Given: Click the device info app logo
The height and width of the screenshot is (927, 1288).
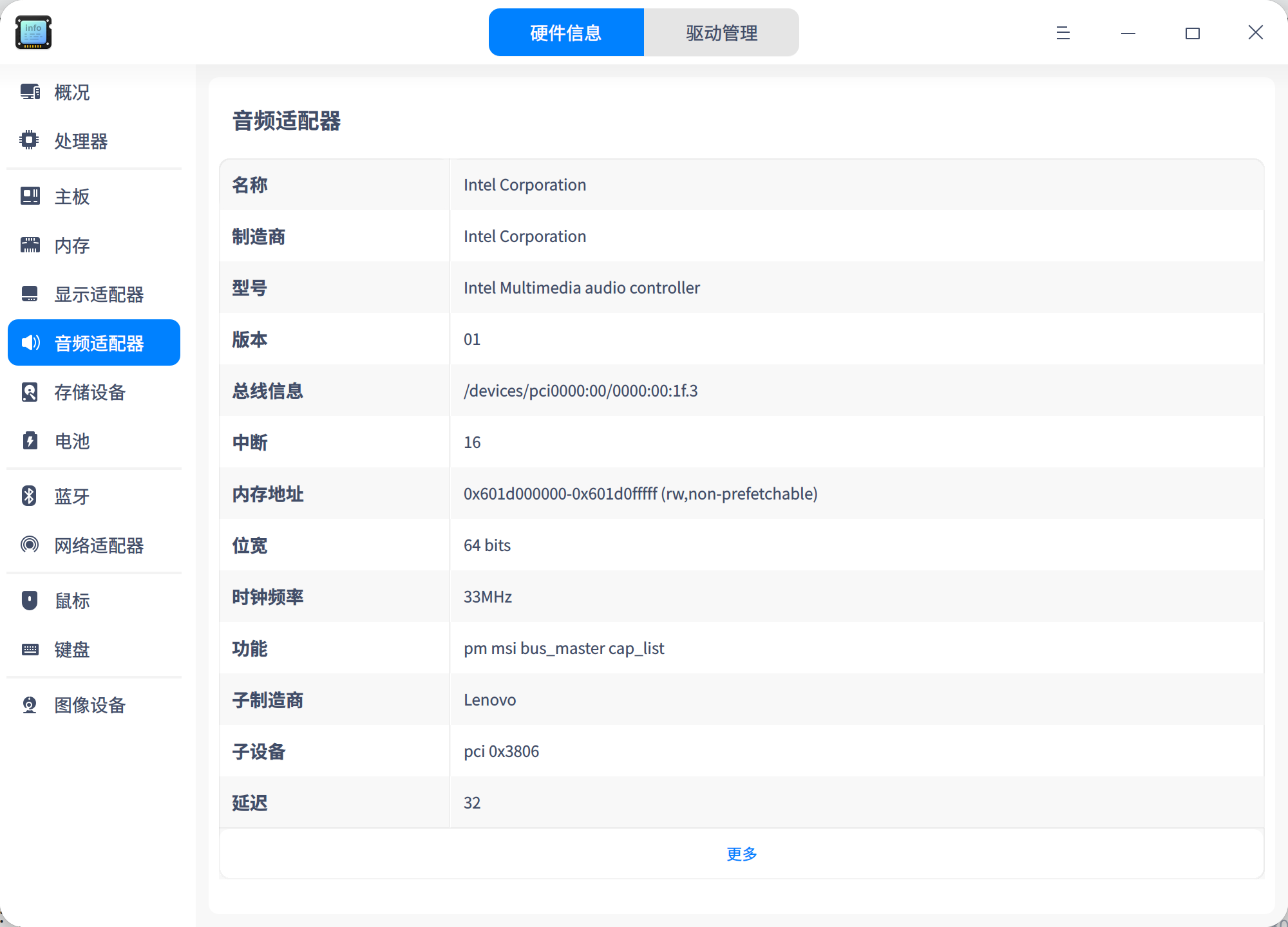Looking at the screenshot, I should (33, 32).
